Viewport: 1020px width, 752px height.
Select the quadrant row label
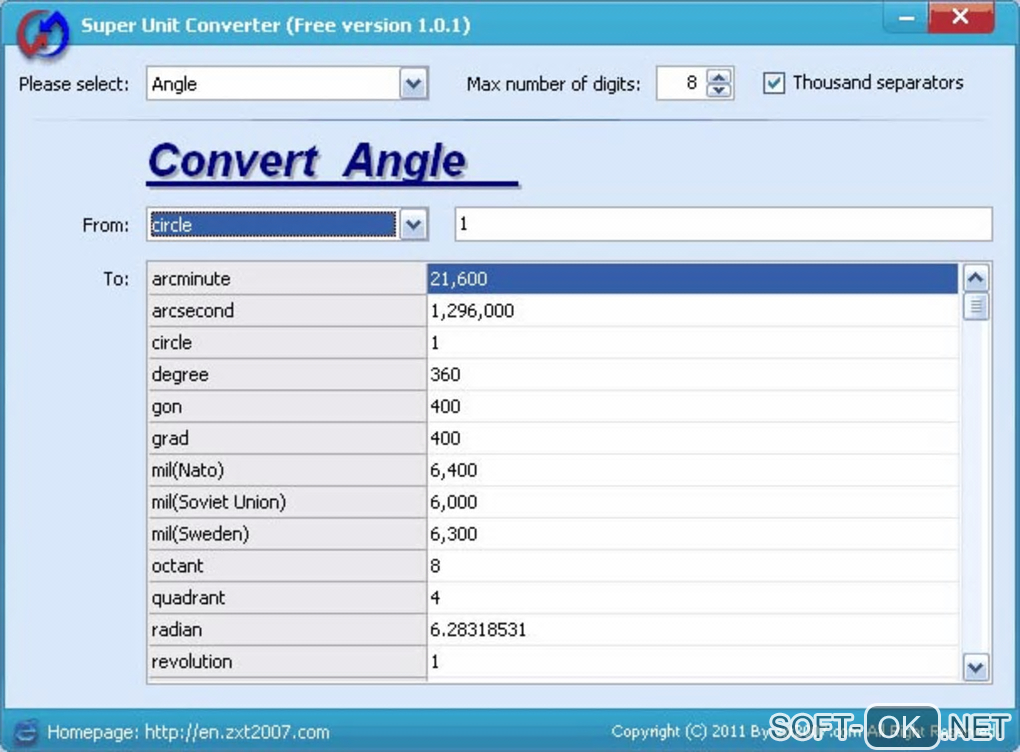(x=287, y=597)
